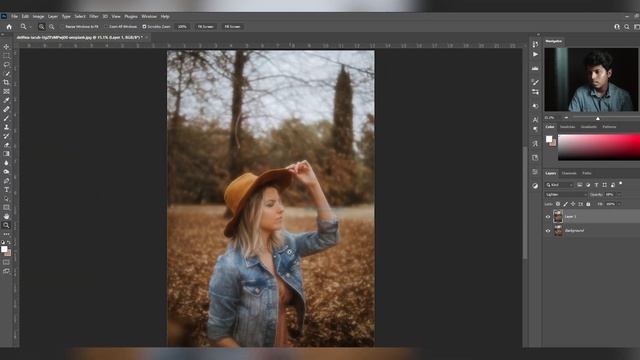Toggle lock transparent pixels
This screenshot has height=360, width=640.
[x=558, y=204]
